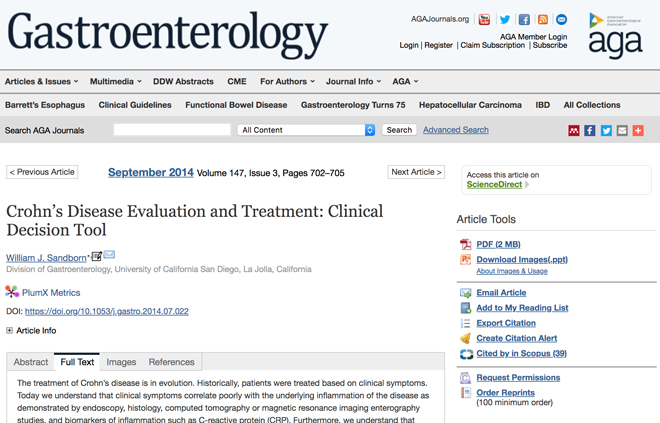Open Clinical Guidelines collection
Screen dimensions: 660x423
click(x=135, y=105)
